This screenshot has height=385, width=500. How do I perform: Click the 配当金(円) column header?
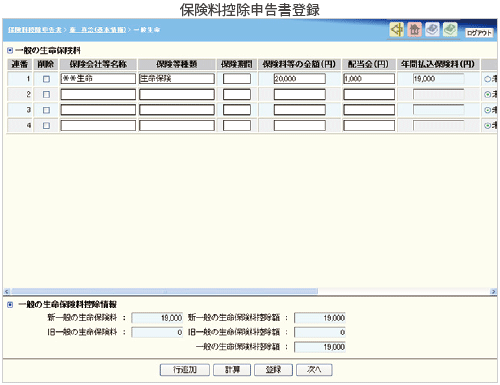[x=369, y=64]
